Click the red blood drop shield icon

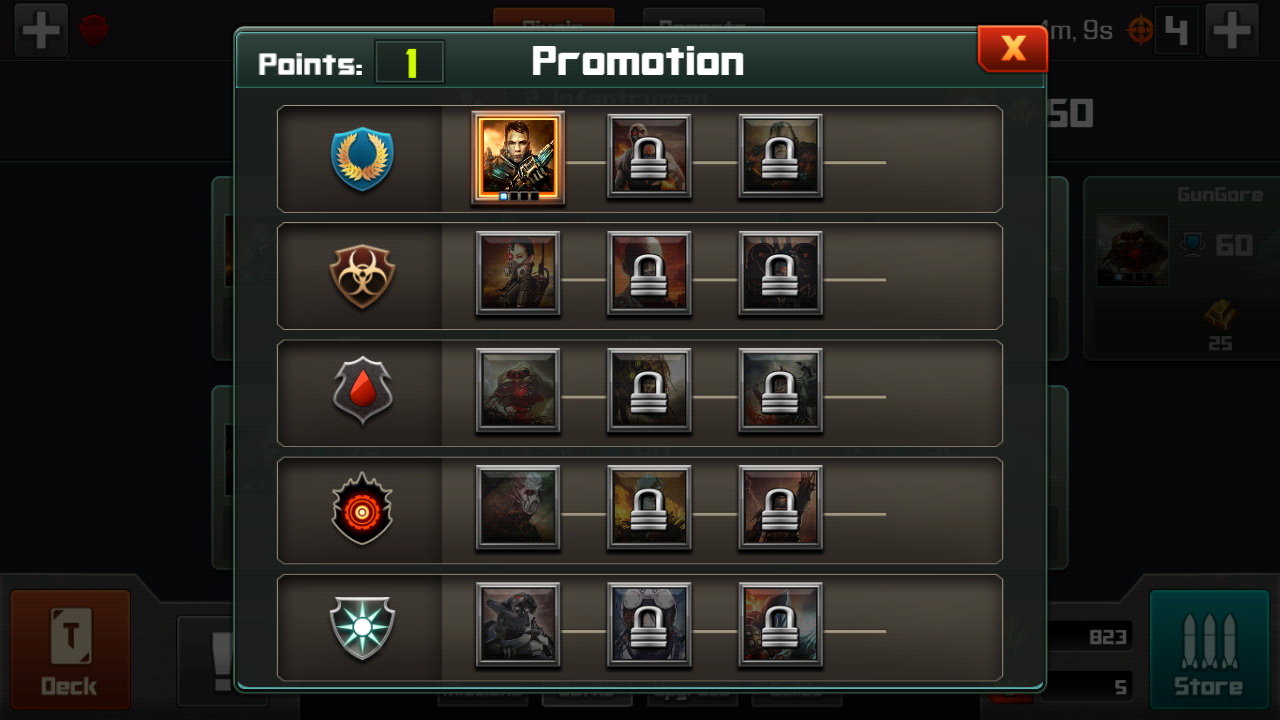362,391
